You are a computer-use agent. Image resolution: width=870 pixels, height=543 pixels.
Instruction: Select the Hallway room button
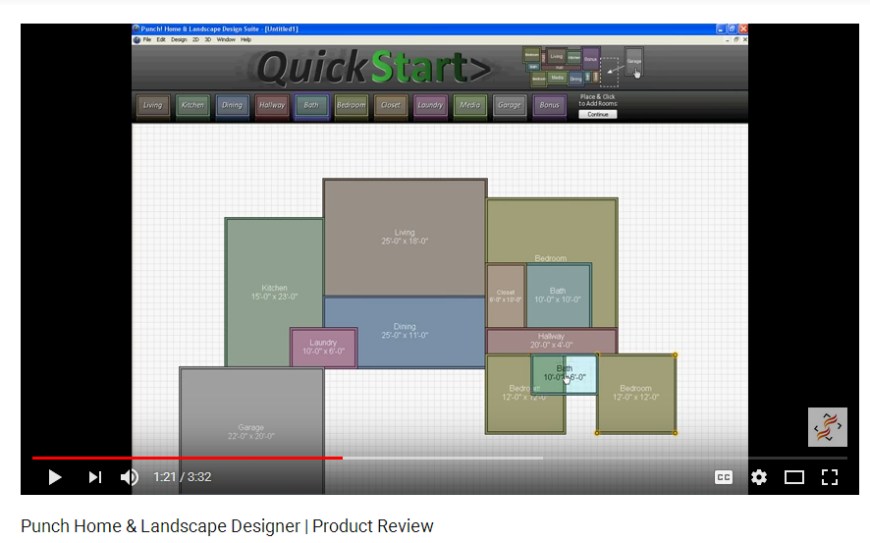(272, 105)
